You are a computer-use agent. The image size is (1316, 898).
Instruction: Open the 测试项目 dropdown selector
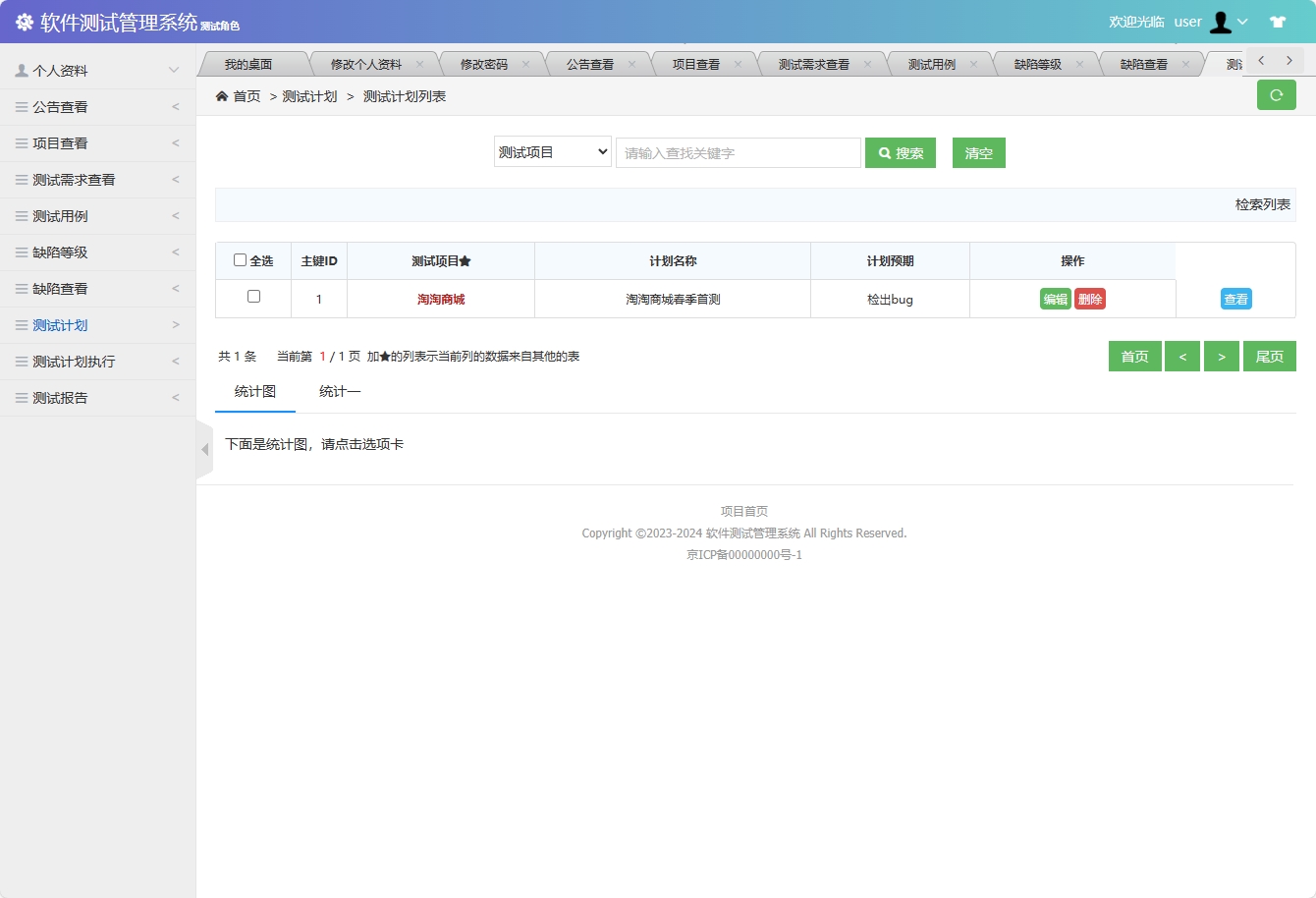coord(552,152)
